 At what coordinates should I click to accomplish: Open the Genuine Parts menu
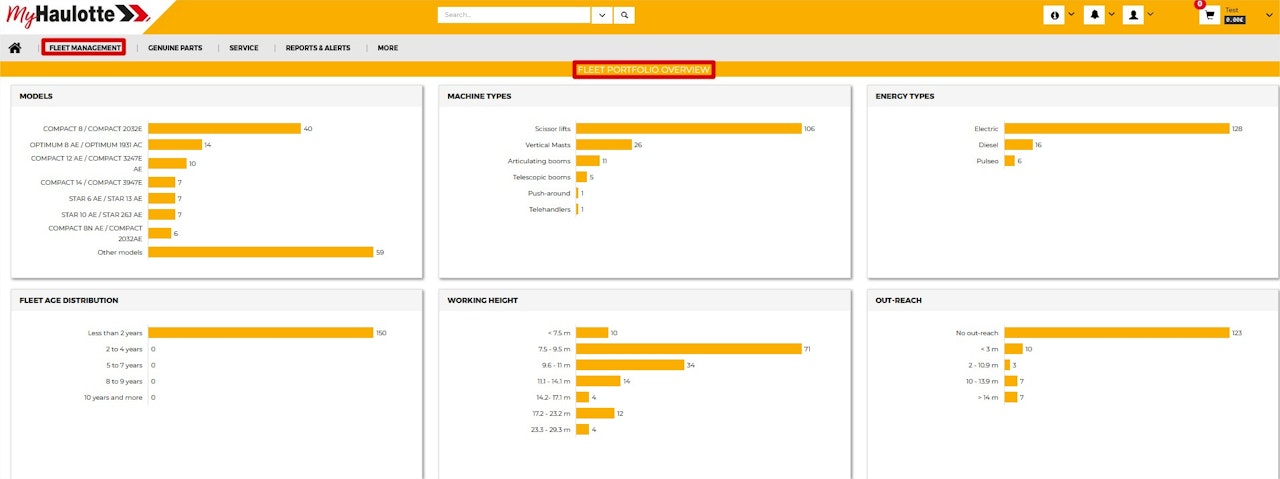tap(175, 48)
